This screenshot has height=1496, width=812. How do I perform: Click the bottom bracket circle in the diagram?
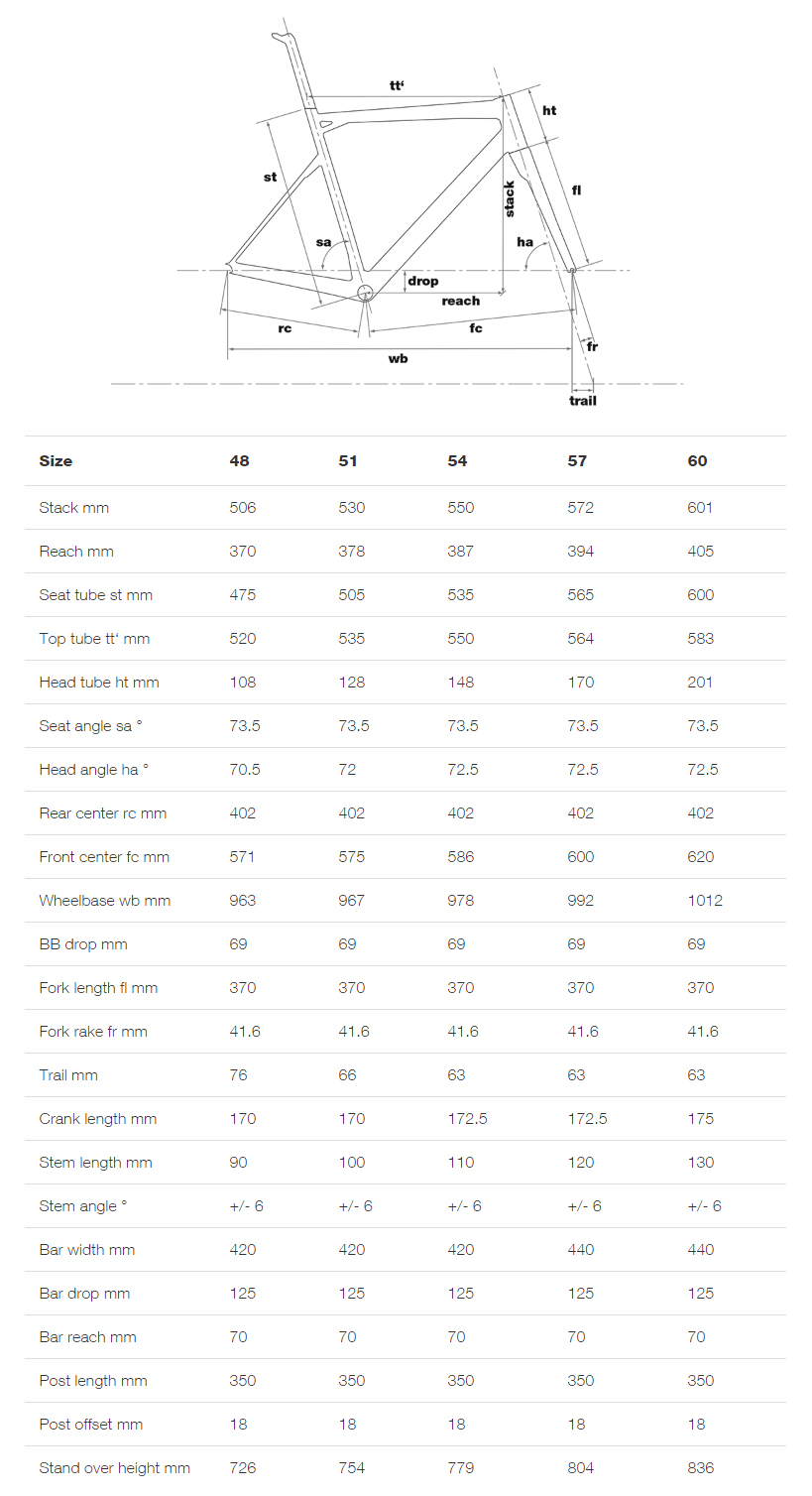(x=365, y=292)
